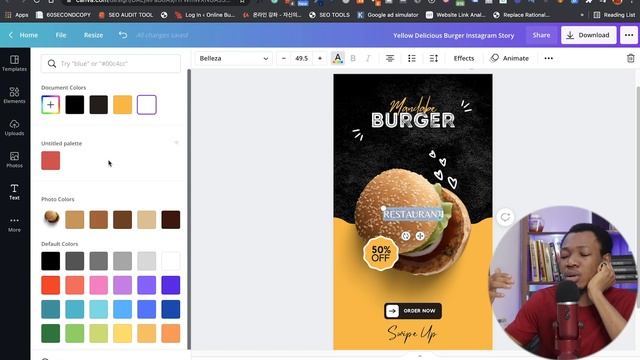This screenshot has width=640, height=360.
Task: Select the darkest brown photo color
Action: pos(171,220)
